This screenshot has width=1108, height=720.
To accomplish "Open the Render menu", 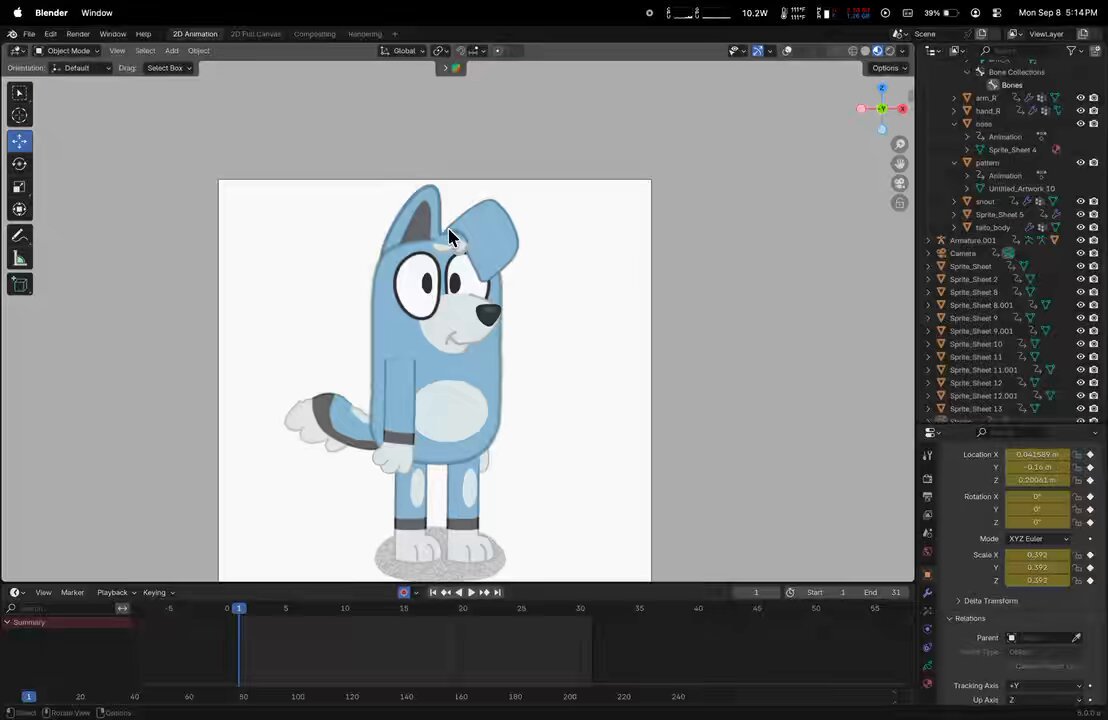I will point(78,34).
